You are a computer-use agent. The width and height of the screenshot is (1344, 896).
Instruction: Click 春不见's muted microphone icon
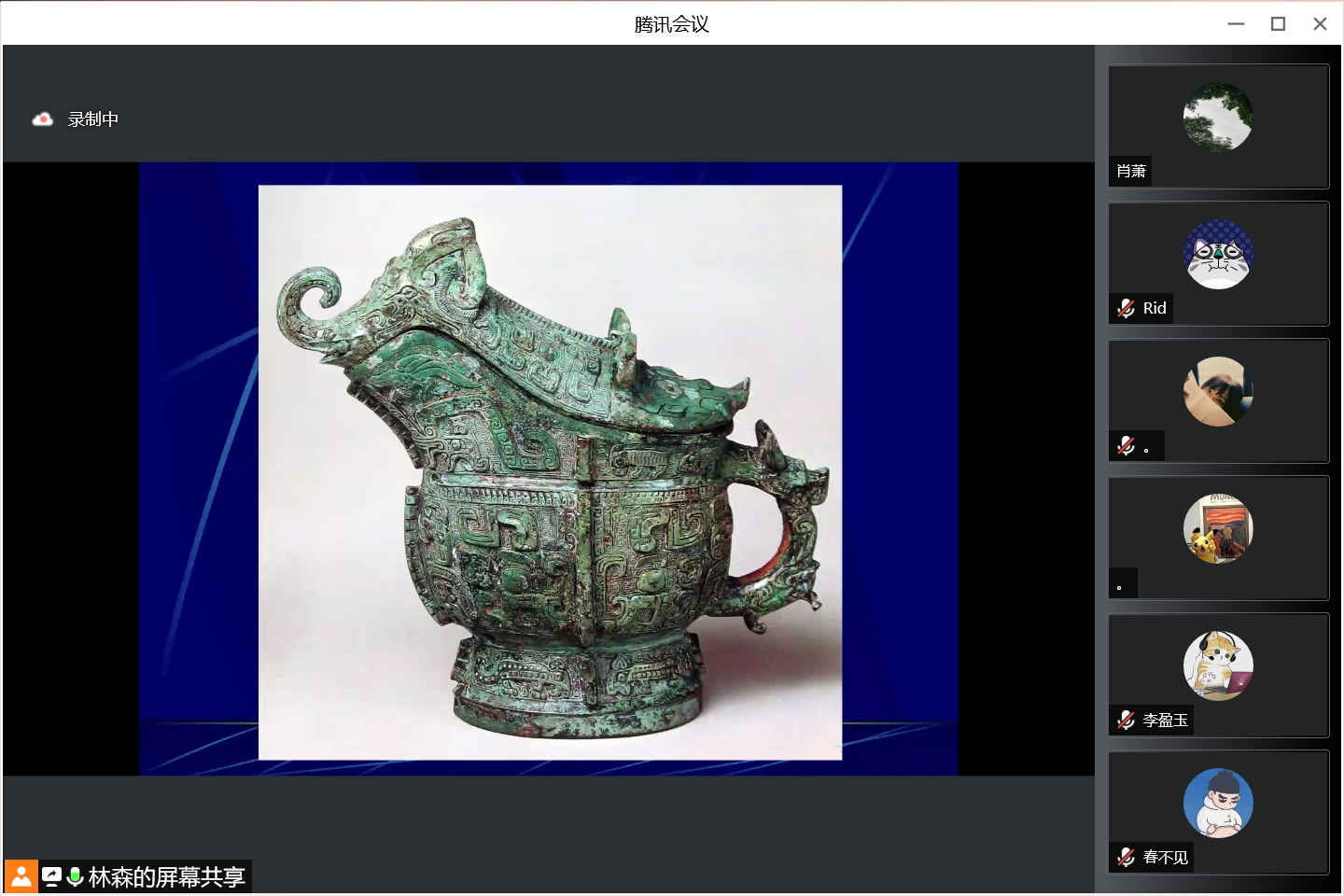tap(1127, 857)
